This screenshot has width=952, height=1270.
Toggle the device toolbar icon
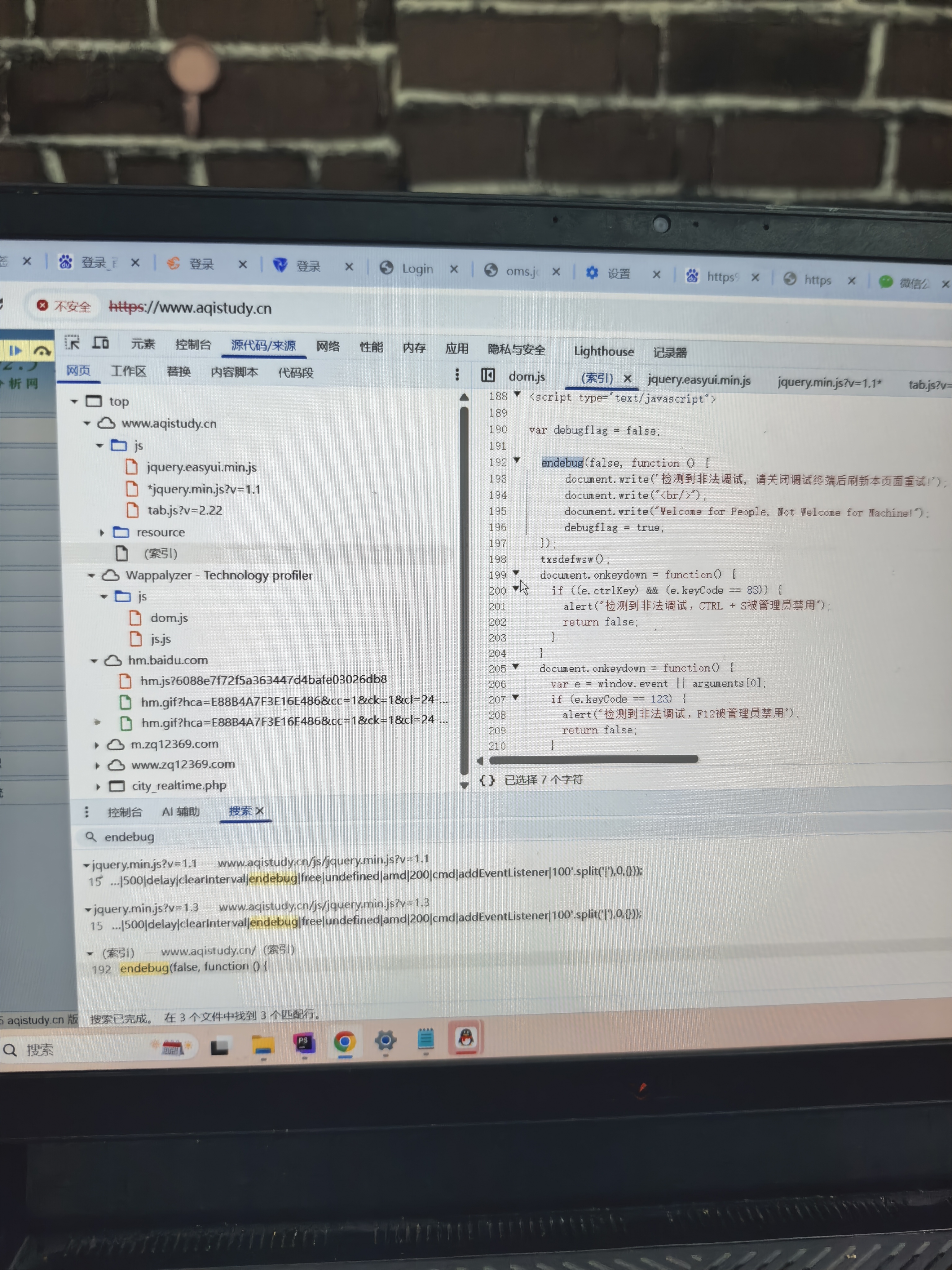[101, 343]
